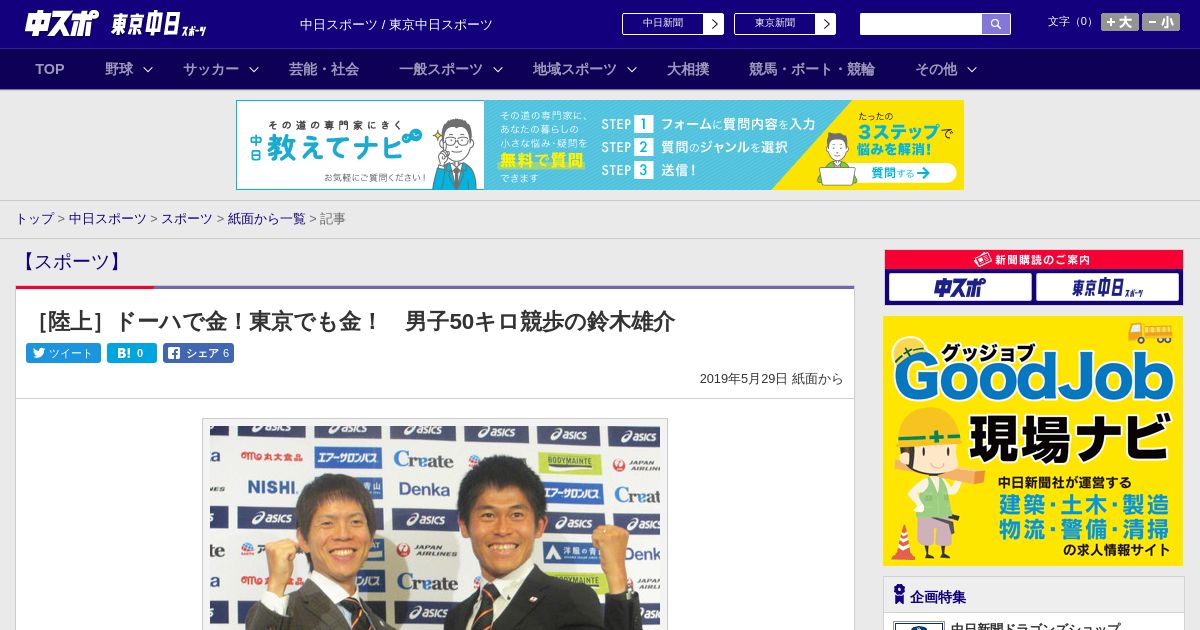1200x630 pixels.
Task: Click the search input field
Action: (921, 24)
